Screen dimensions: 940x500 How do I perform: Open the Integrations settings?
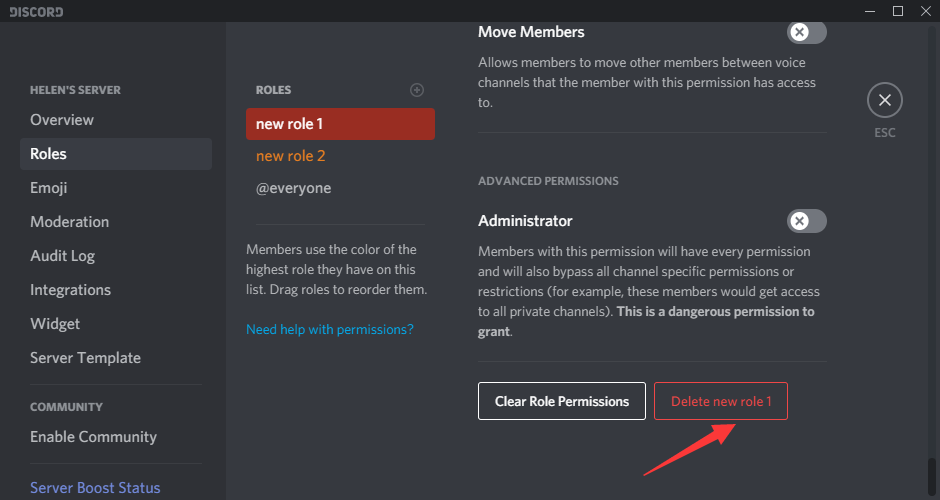[70, 290]
